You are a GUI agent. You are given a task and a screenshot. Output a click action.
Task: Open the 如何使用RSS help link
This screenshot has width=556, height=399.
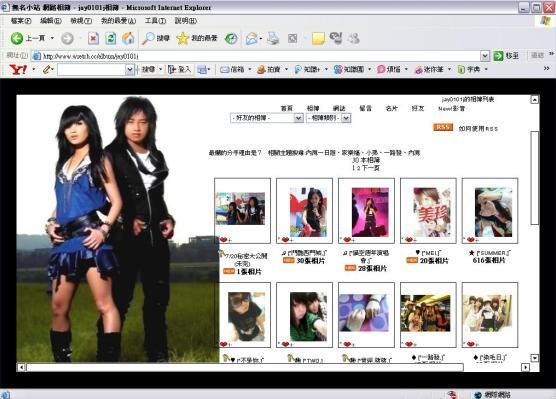click(x=478, y=128)
